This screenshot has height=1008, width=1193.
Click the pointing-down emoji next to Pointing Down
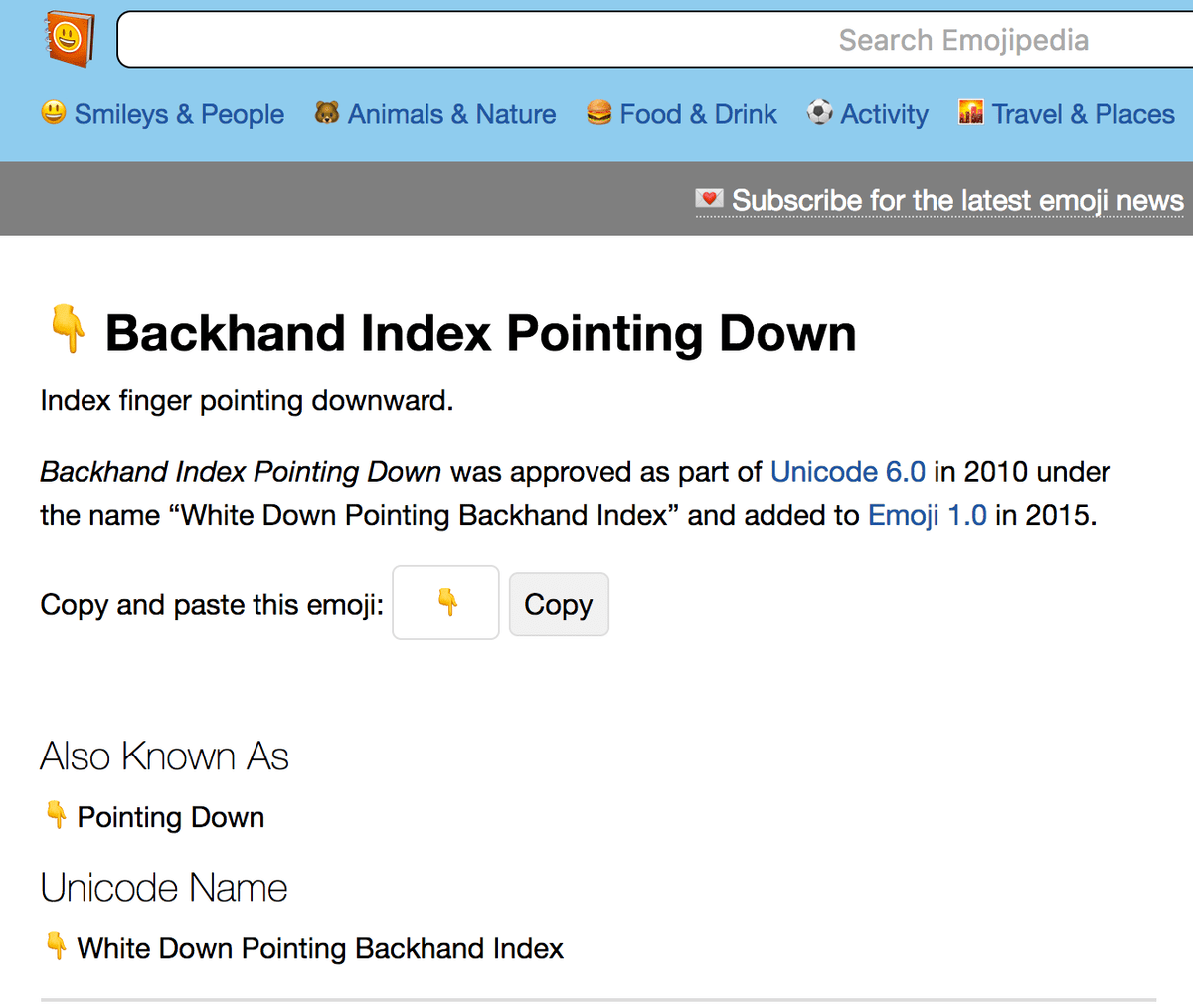[x=57, y=815]
